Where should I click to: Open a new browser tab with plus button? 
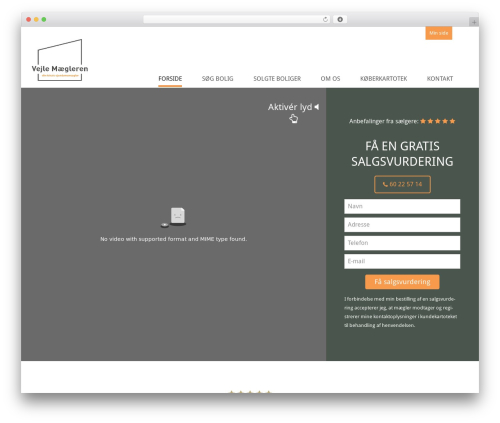coord(474,22)
